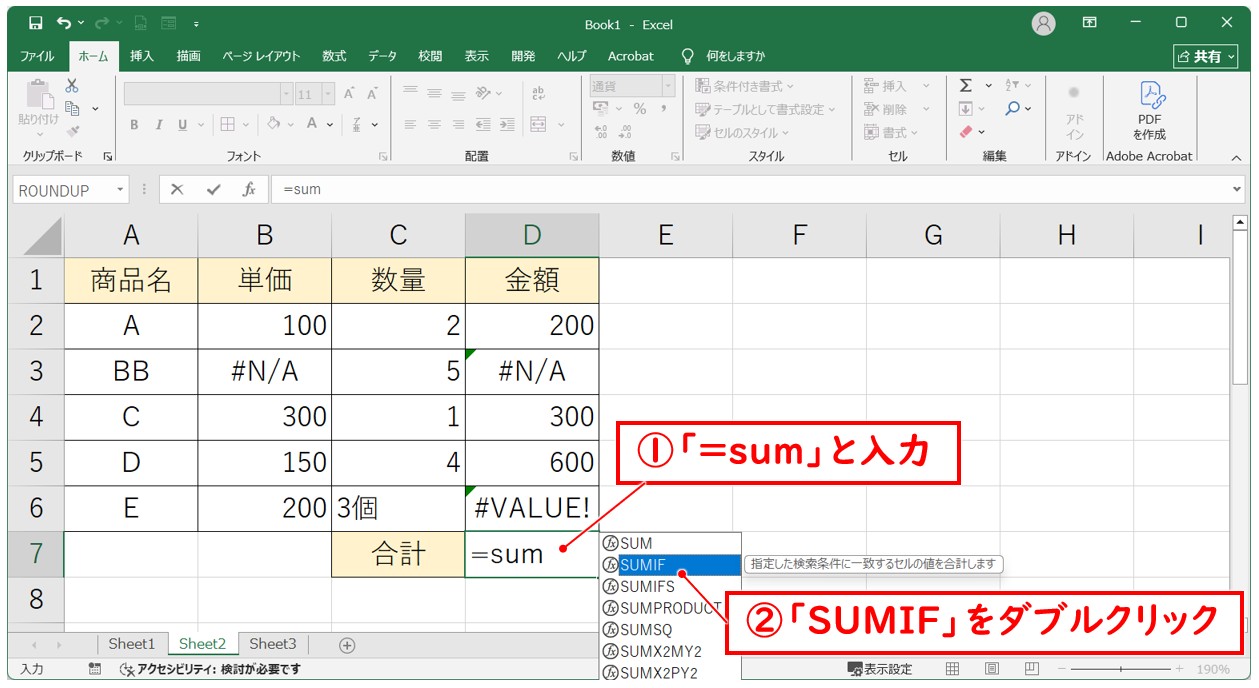Toggle Italic formatting
The image size is (1259, 688).
pos(158,125)
